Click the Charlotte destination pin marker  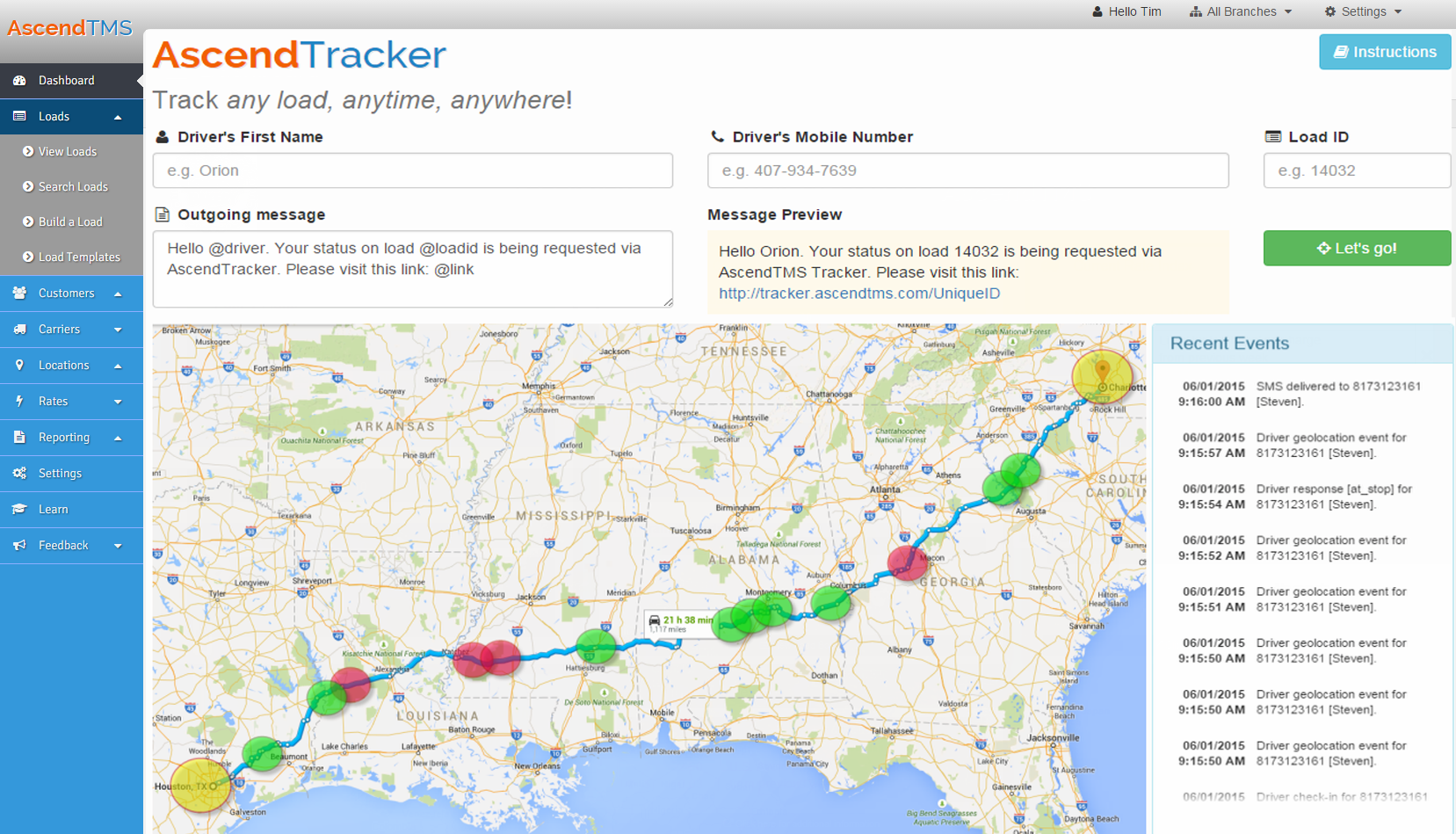1103,373
